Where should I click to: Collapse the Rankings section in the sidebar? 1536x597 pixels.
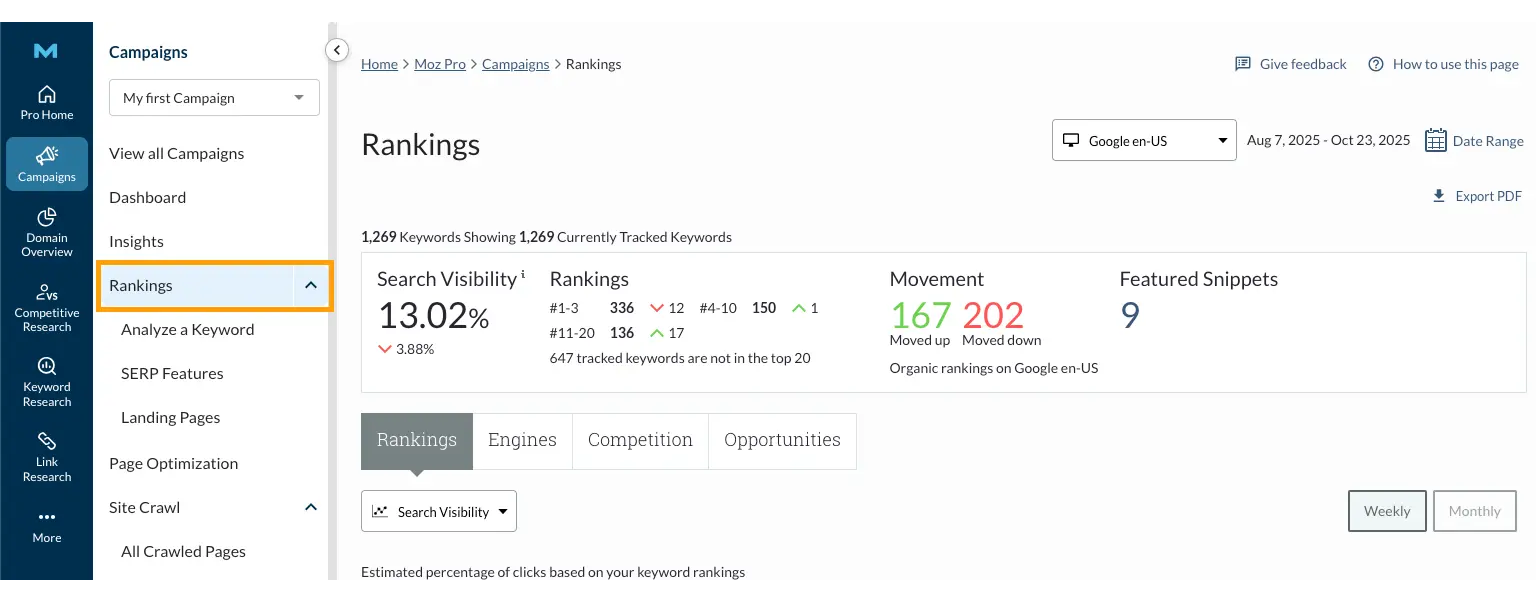(310, 285)
